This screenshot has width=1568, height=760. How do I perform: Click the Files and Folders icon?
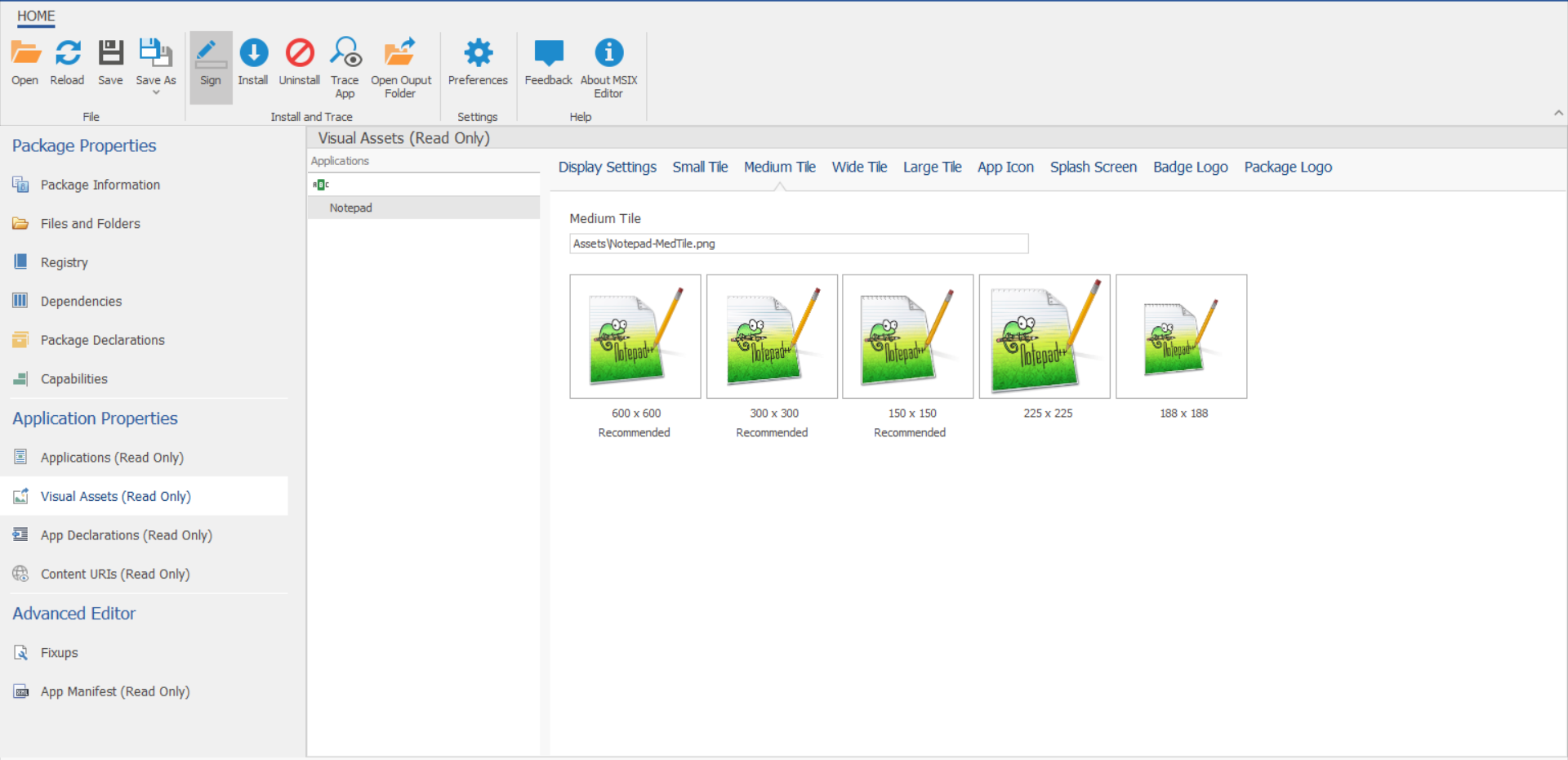[20, 223]
